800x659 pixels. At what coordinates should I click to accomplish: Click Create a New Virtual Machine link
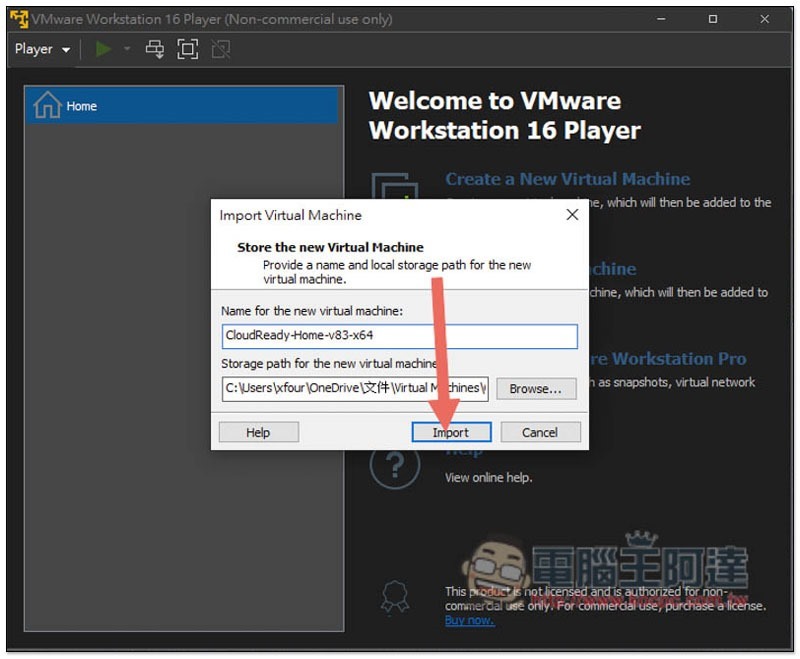(567, 179)
